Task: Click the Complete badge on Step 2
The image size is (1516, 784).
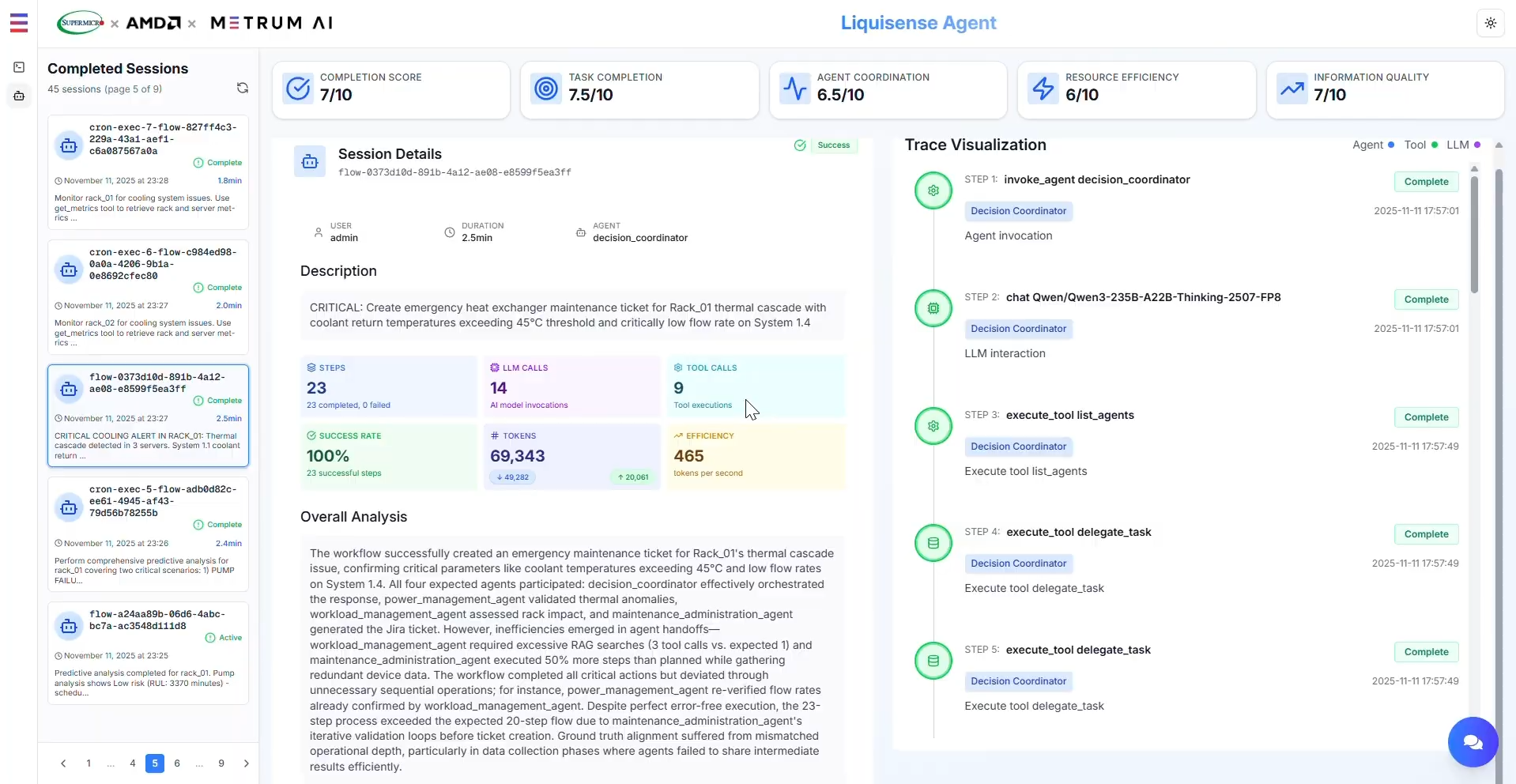Action: coord(1426,300)
